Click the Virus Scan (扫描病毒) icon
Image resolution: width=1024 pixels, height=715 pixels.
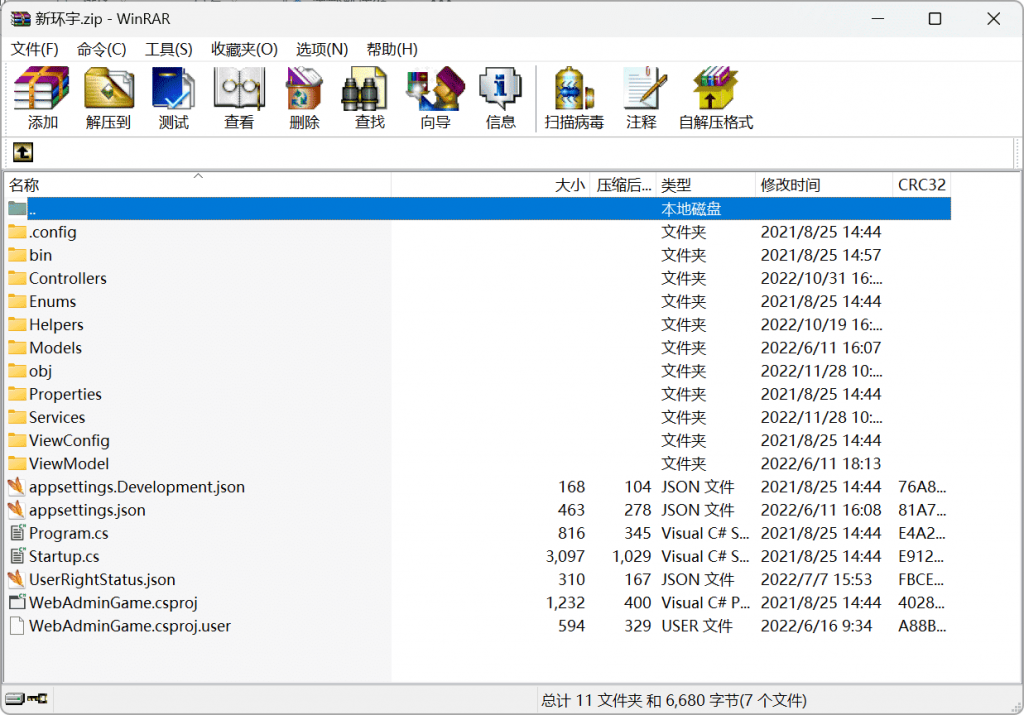[574, 98]
